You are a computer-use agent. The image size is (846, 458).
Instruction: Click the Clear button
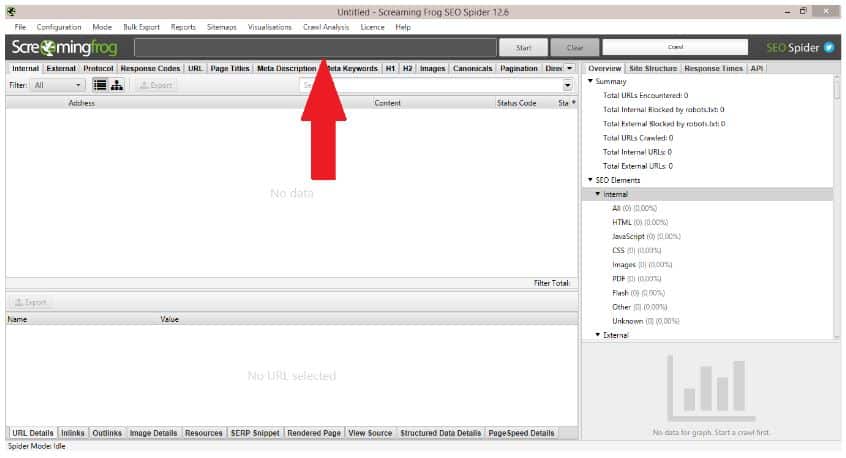pos(575,47)
